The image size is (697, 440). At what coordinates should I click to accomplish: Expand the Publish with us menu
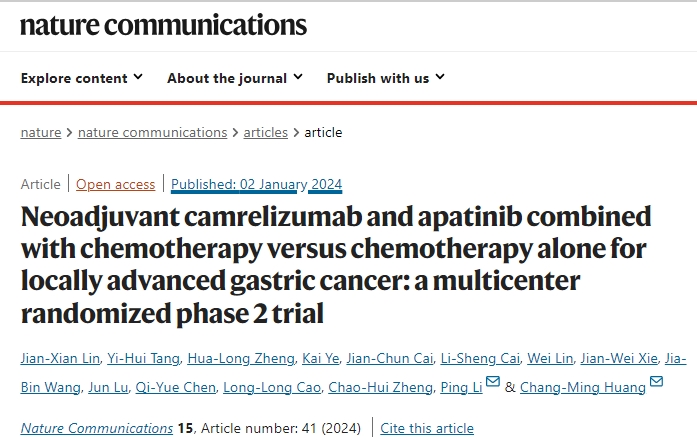click(386, 78)
